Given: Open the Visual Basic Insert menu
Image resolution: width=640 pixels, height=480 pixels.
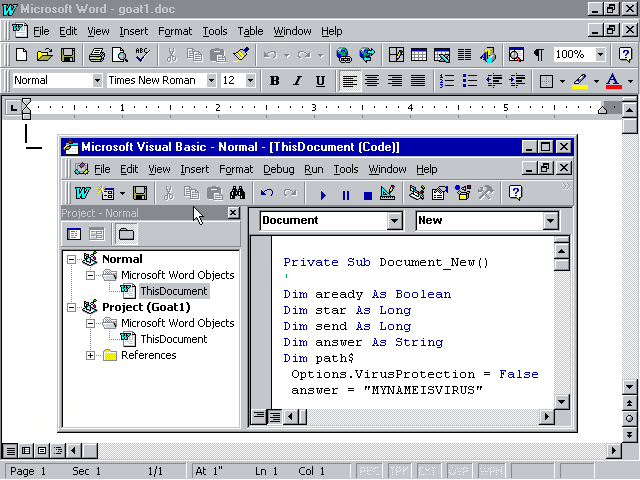Looking at the screenshot, I should click(x=194, y=169).
